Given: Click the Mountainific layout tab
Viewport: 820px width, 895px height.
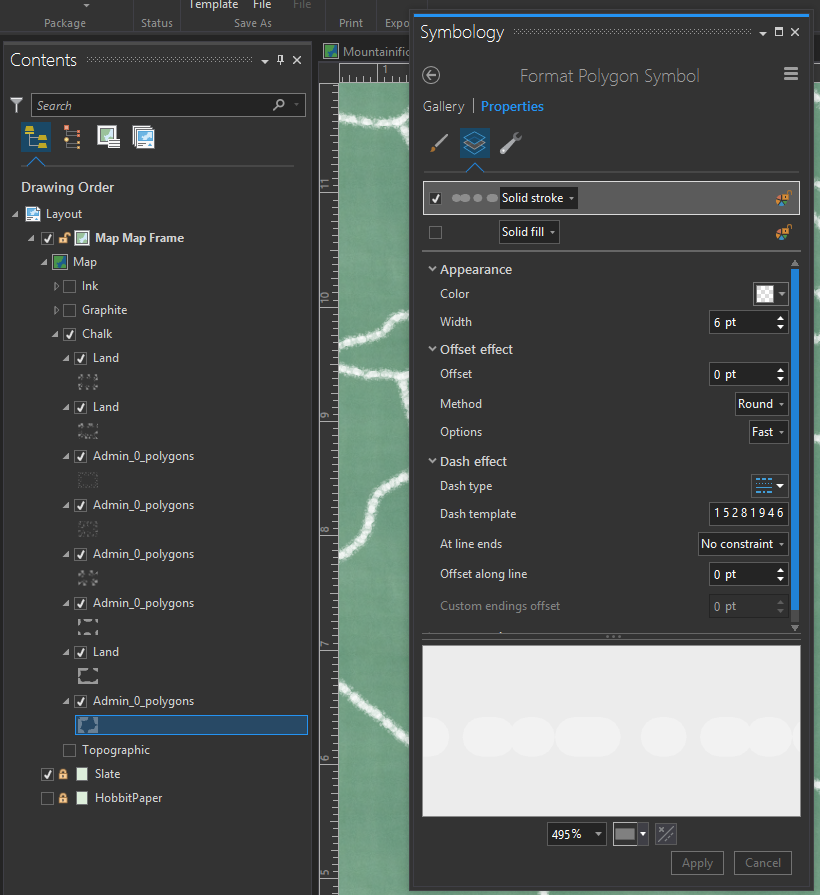Looking at the screenshot, I should click(367, 51).
